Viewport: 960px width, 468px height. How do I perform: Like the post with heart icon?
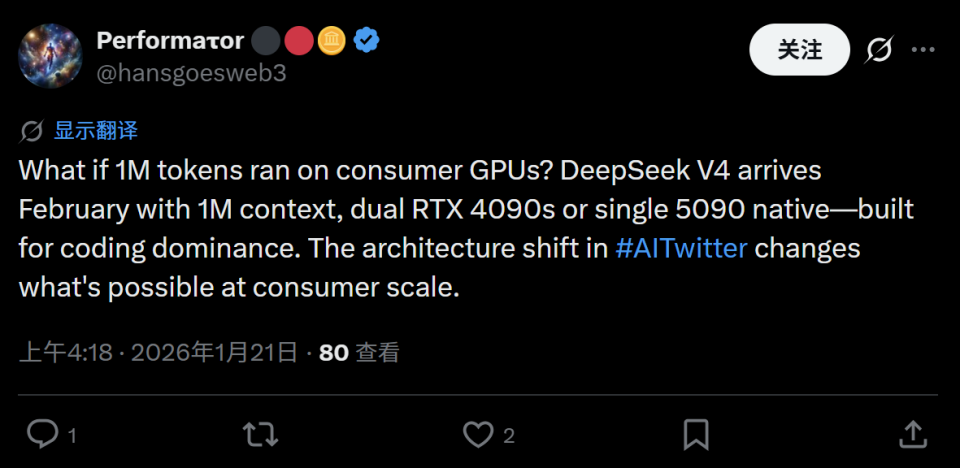478,434
